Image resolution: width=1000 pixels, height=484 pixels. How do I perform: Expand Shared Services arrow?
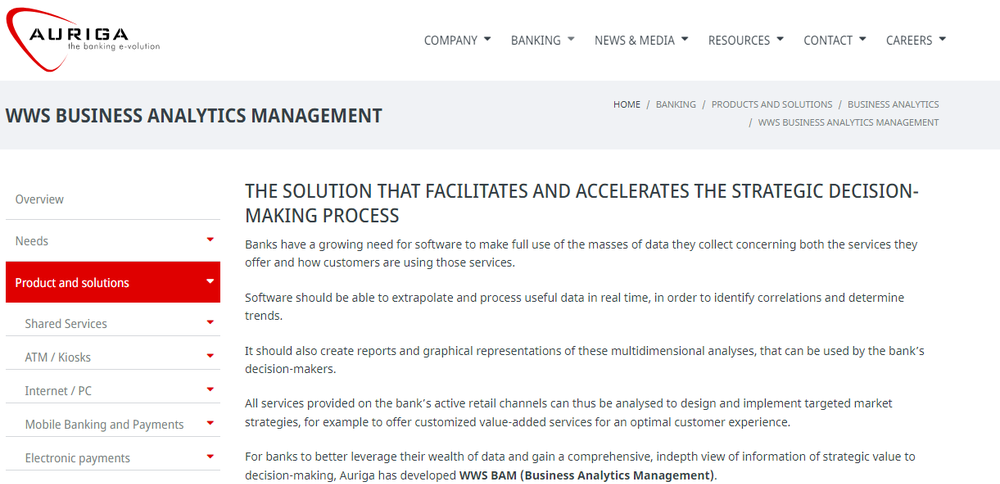tap(210, 322)
